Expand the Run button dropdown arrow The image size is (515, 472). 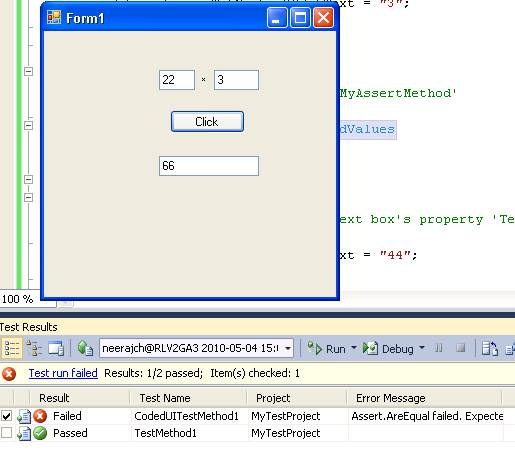354,348
